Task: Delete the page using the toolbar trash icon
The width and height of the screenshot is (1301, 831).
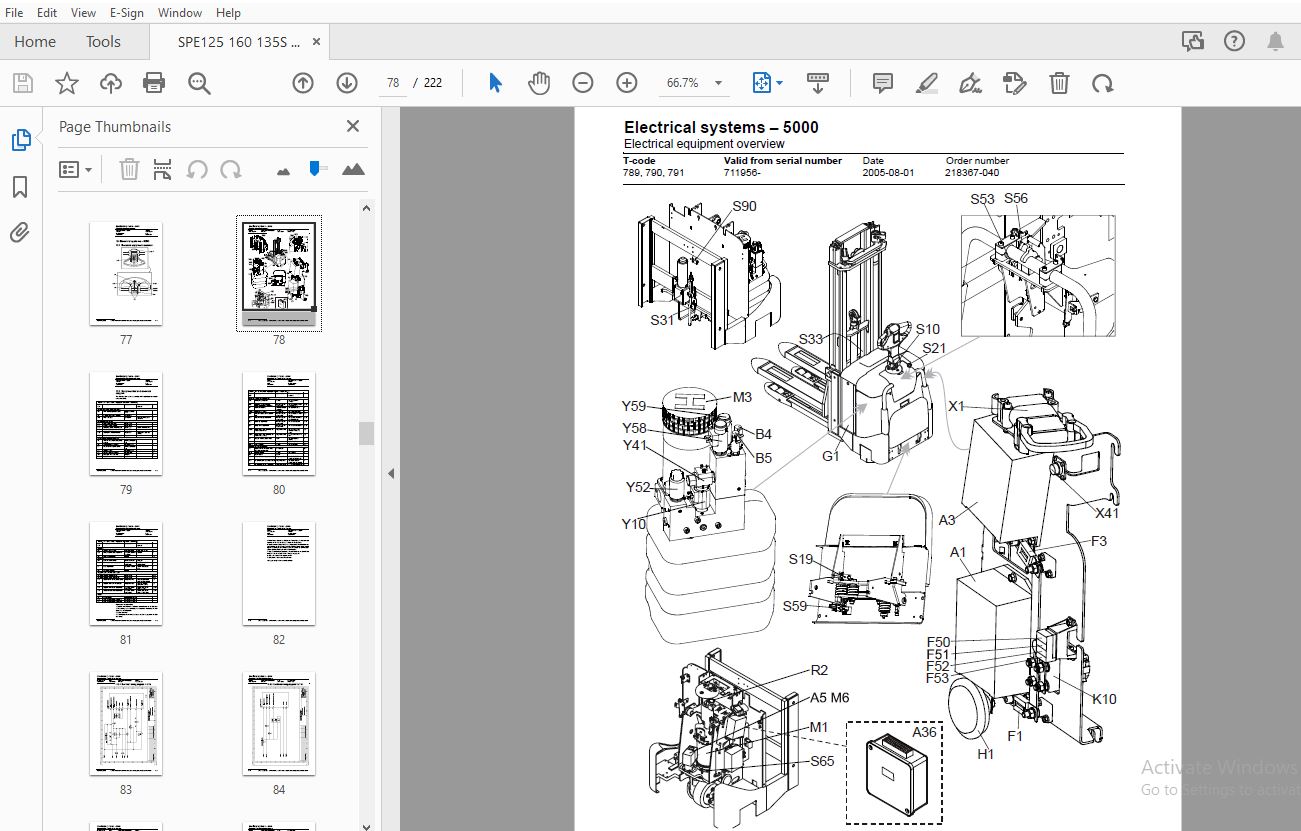Action: pos(1059,83)
